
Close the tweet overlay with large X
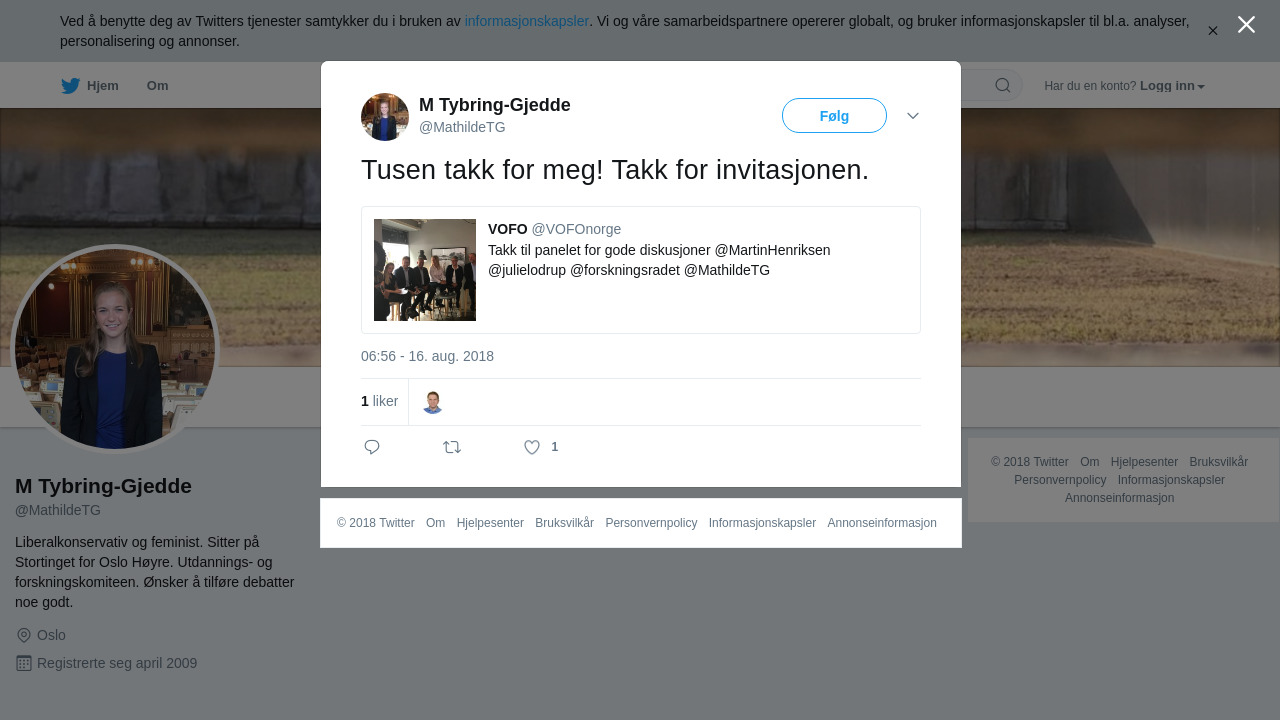pyautogui.click(x=1246, y=24)
